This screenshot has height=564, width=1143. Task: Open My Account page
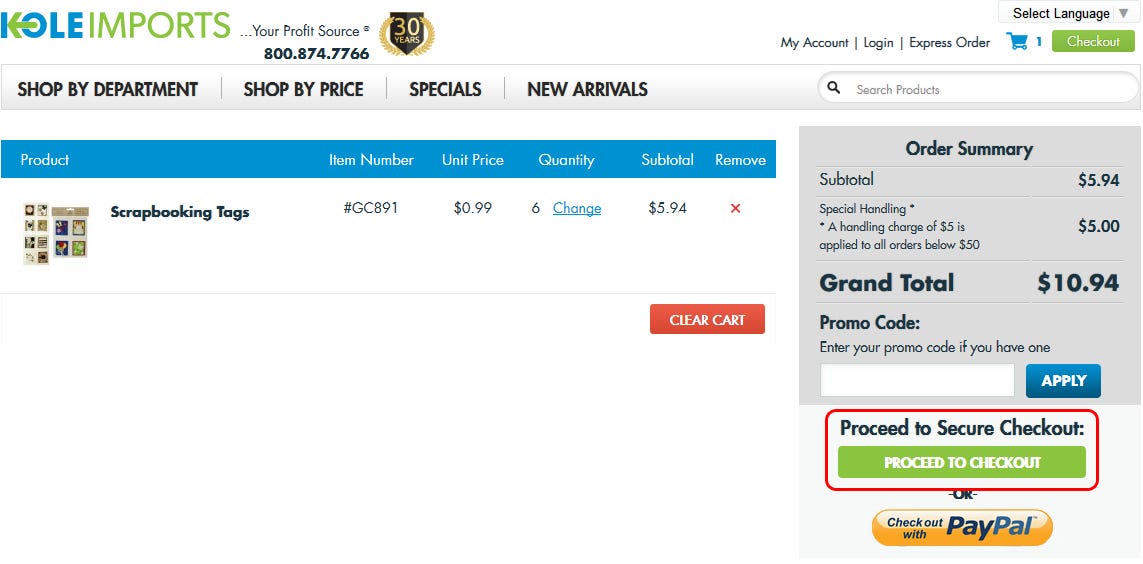(814, 42)
